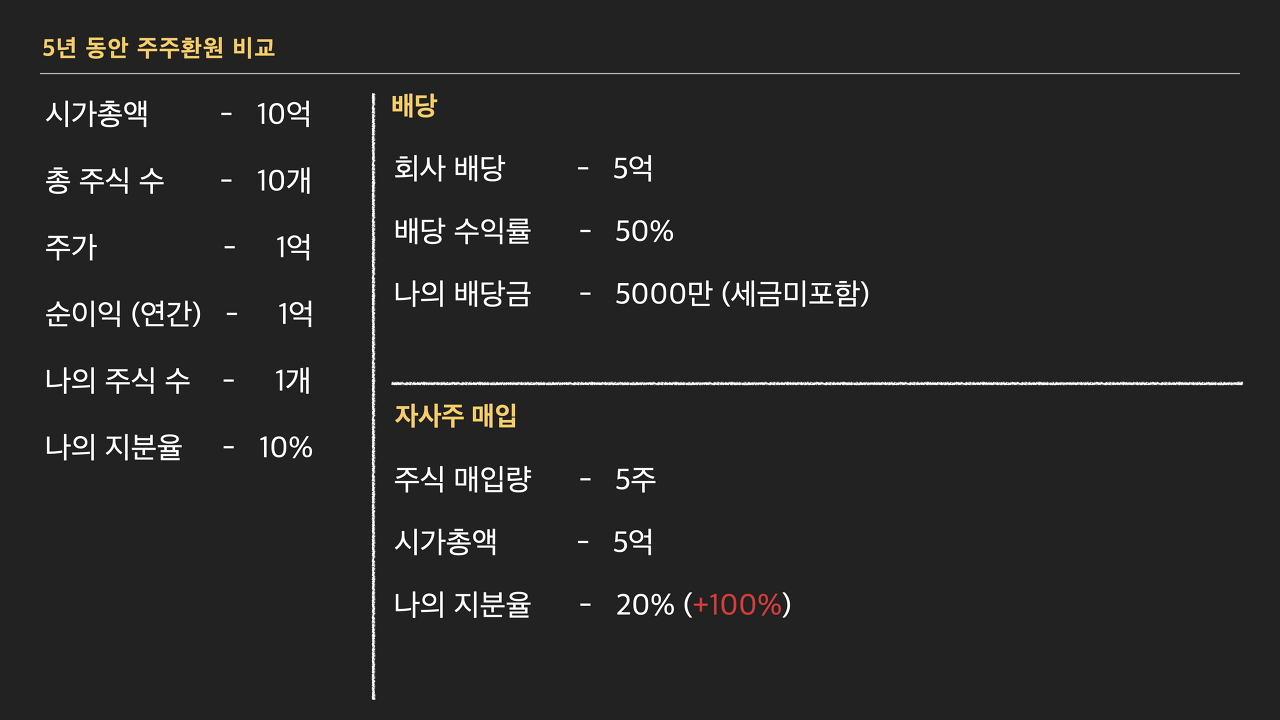Select the yellow '자사주 매입' heading
Viewport: 1280px width, 720px height.
point(456,415)
